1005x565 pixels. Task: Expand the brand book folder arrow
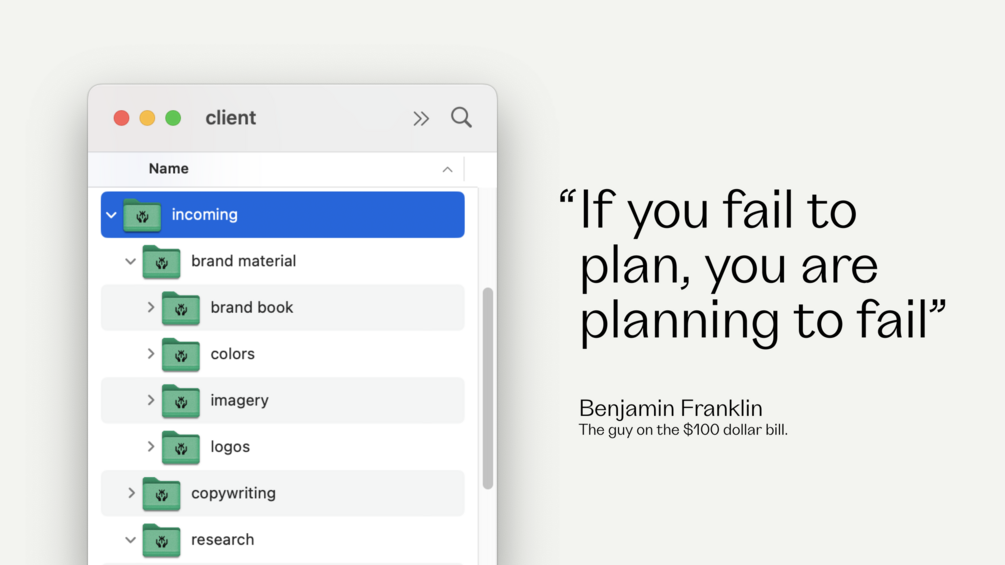coord(151,308)
